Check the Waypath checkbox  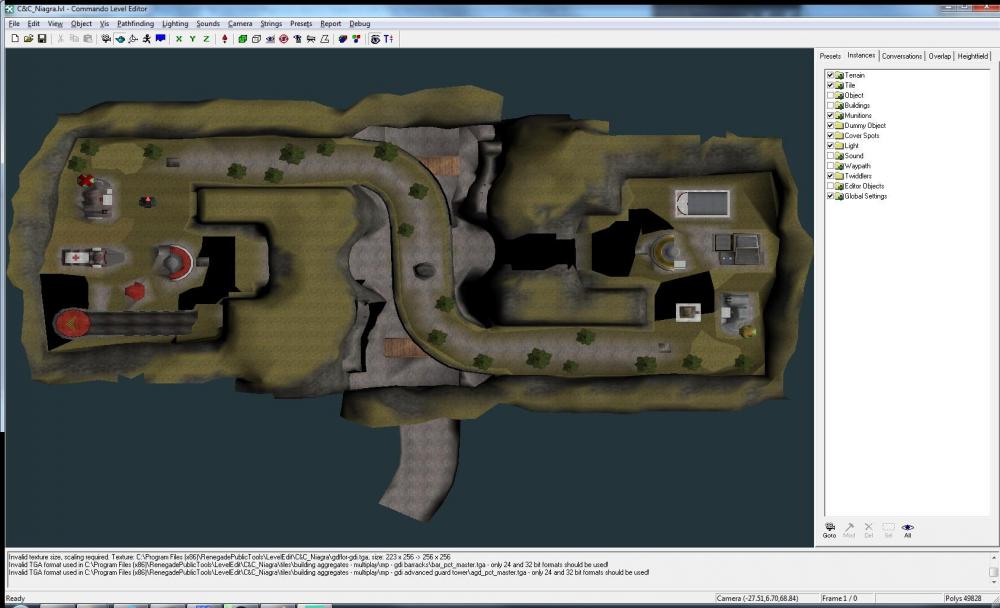[x=829, y=166]
